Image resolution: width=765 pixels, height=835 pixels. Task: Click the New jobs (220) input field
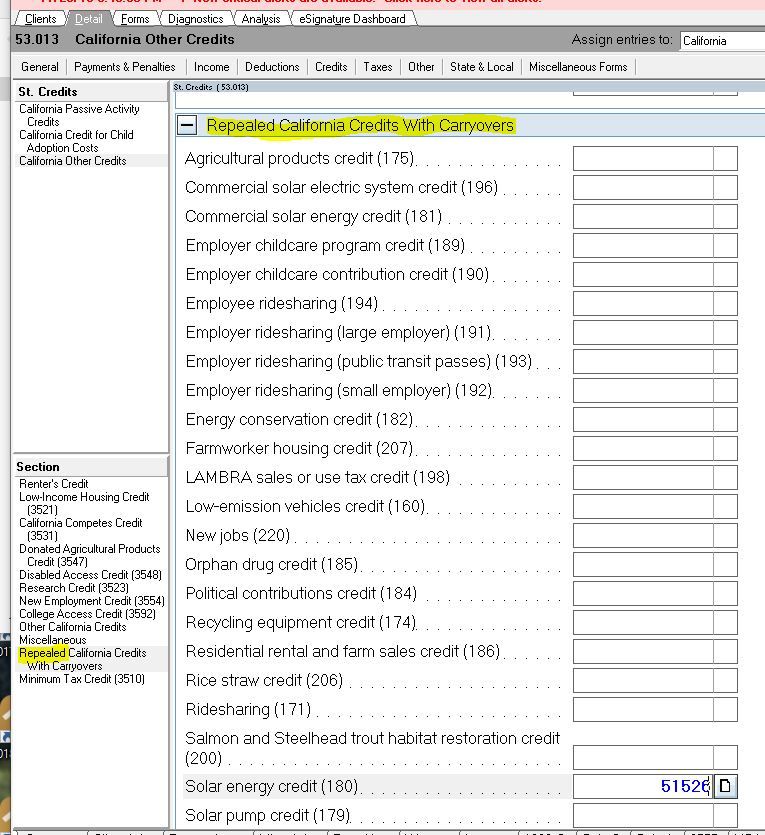point(642,535)
